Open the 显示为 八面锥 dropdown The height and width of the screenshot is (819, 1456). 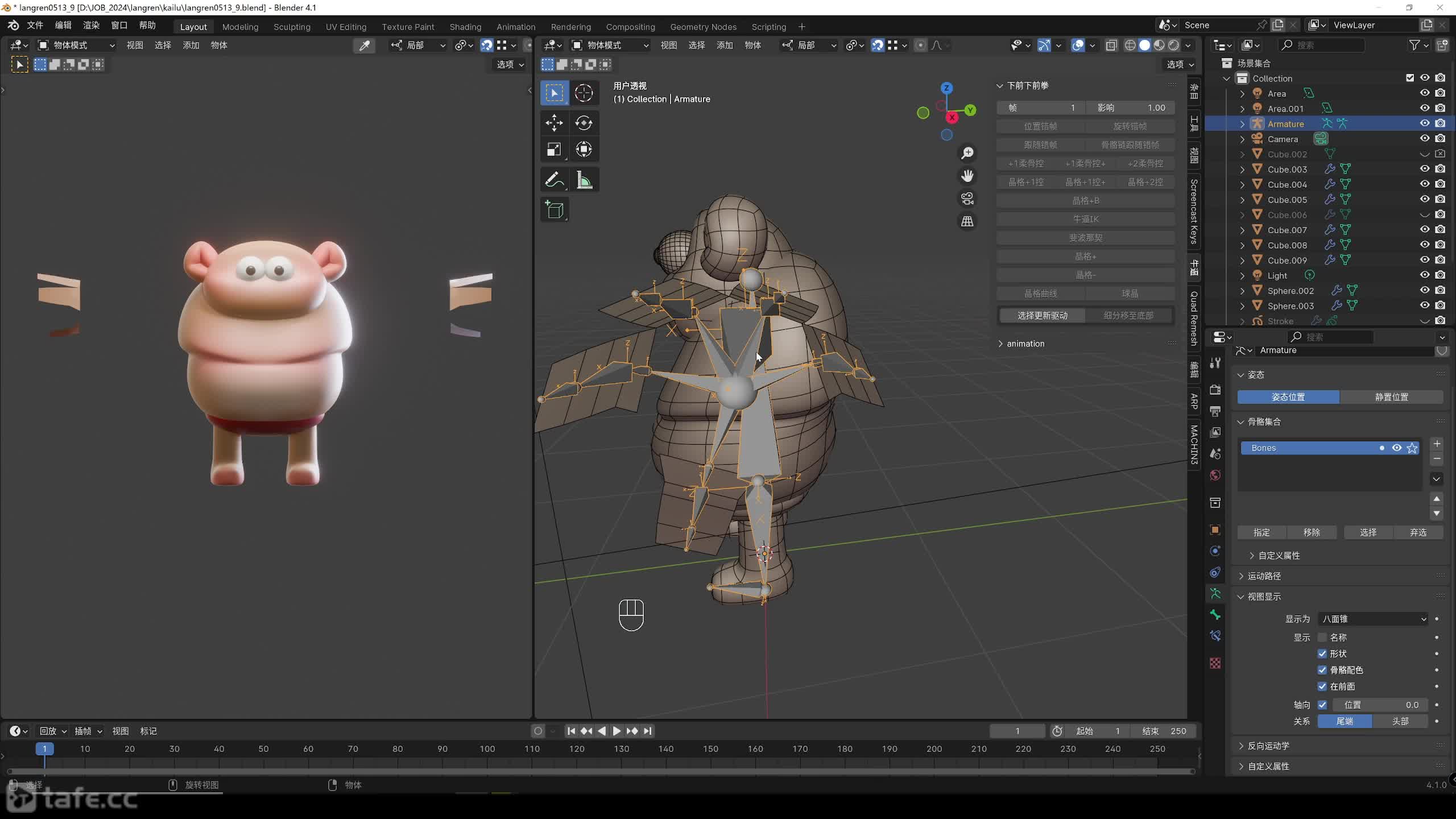(x=1373, y=619)
